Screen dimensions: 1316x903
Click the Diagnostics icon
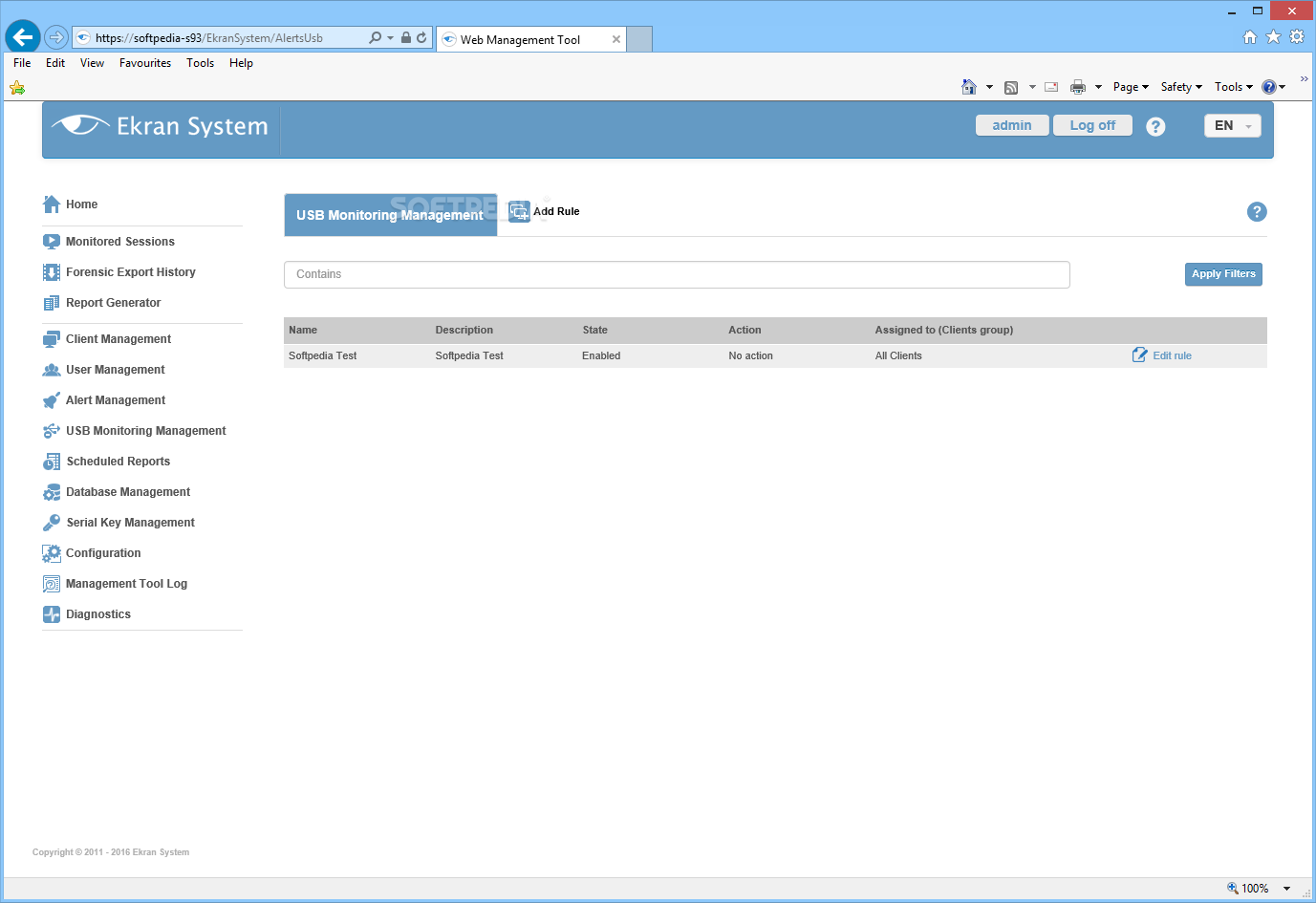tap(52, 614)
